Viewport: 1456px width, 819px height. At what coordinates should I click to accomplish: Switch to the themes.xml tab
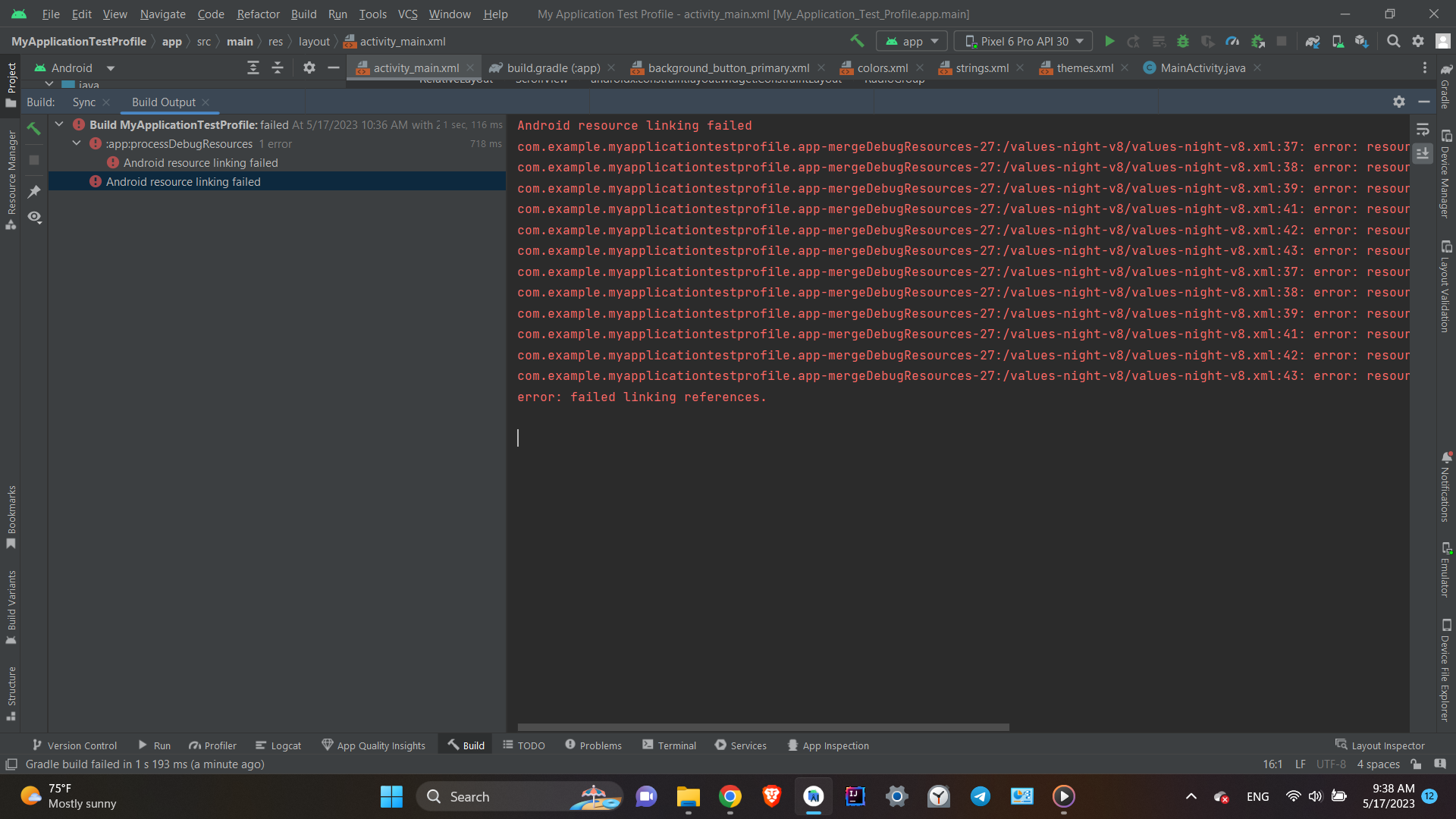point(1084,67)
